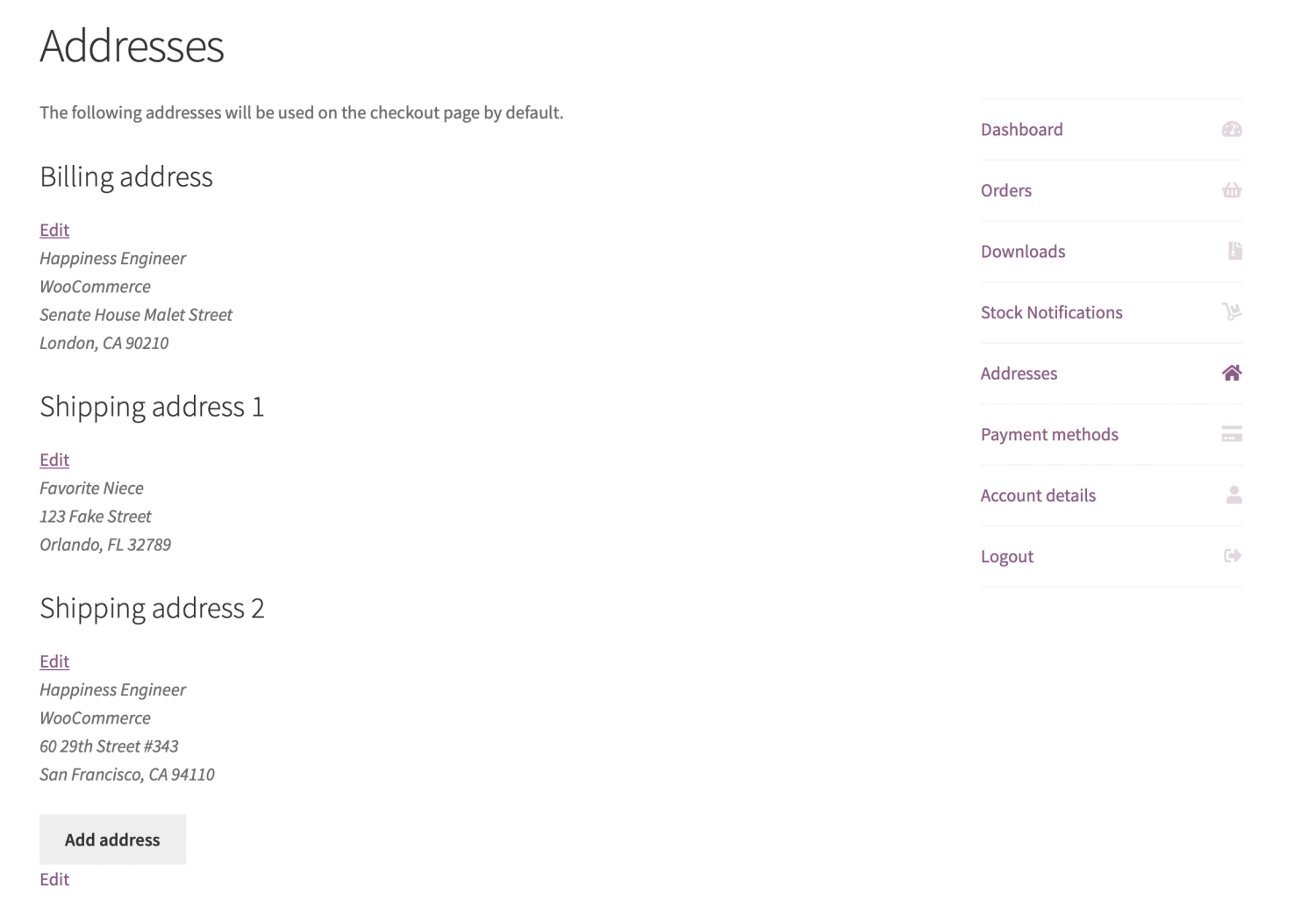Click the Logout exit icon
The image size is (1316, 921).
pyautogui.click(x=1232, y=555)
